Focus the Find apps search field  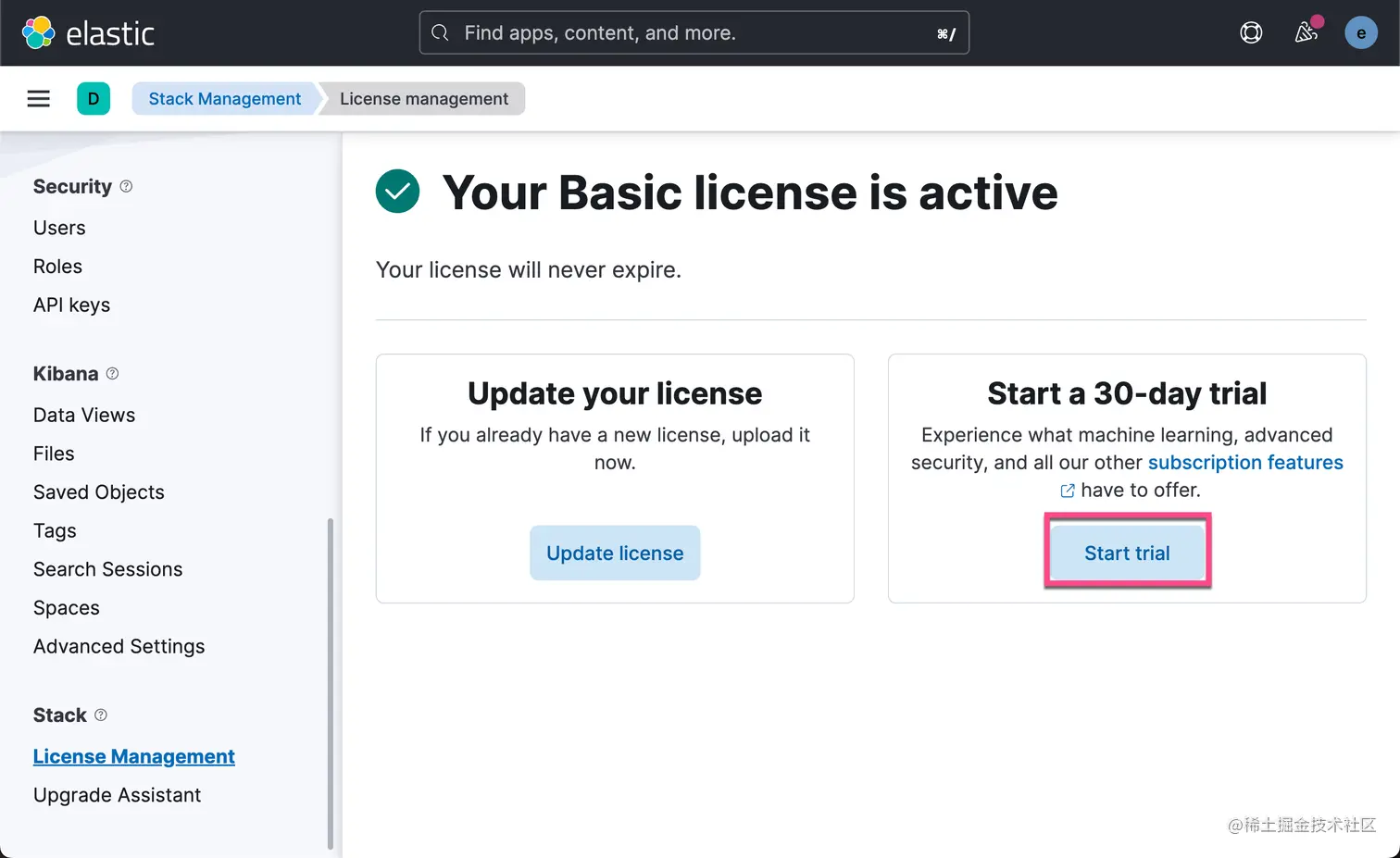click(694, 33)
